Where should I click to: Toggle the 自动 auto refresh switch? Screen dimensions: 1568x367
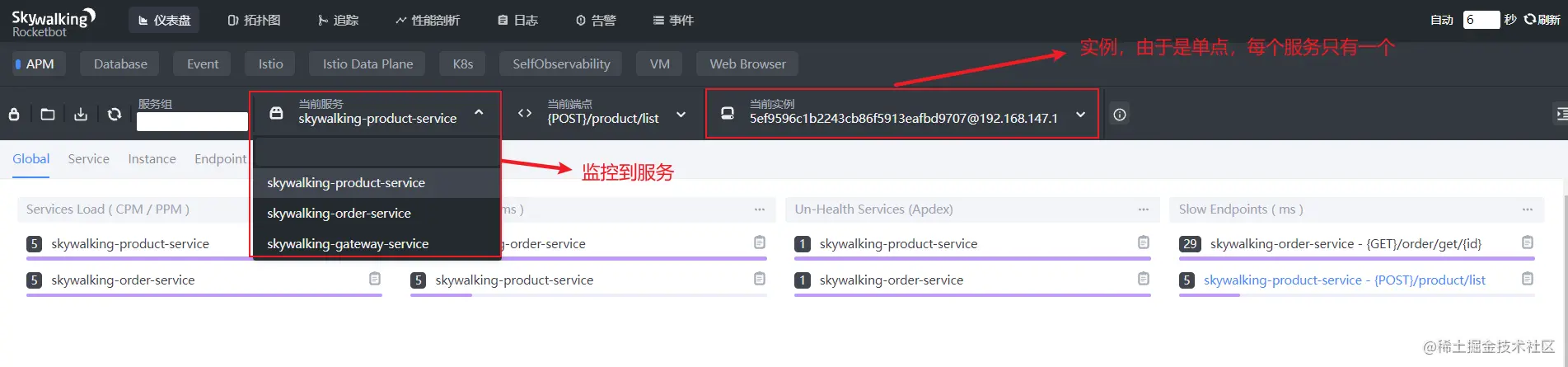(x=1442, y=20)
